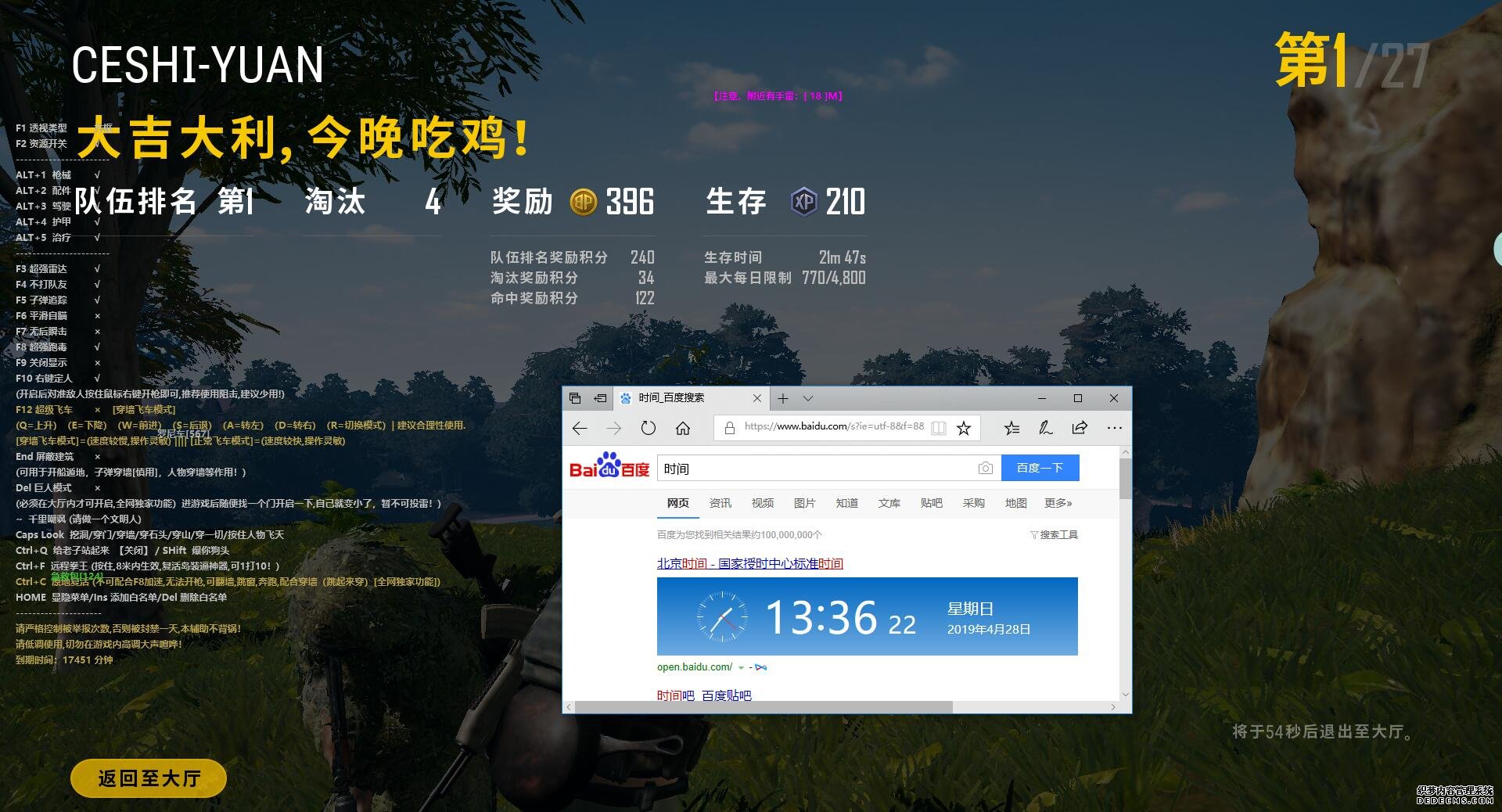Switch to 网页 search tab
Image resolution: width=1502 pixels, height=812 pixels.
click(x=678, y=503)
